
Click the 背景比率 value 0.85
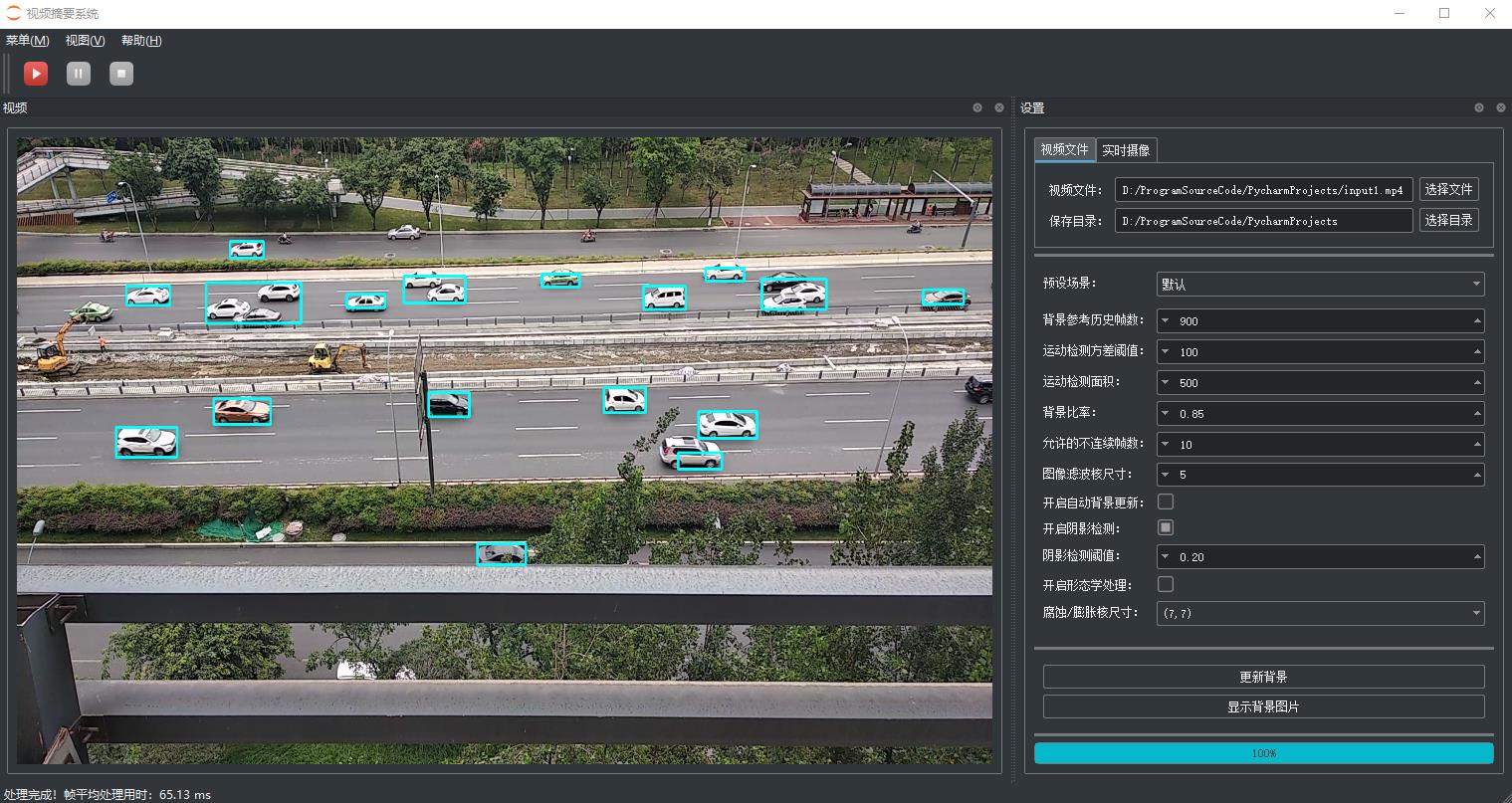[1191, 414]
